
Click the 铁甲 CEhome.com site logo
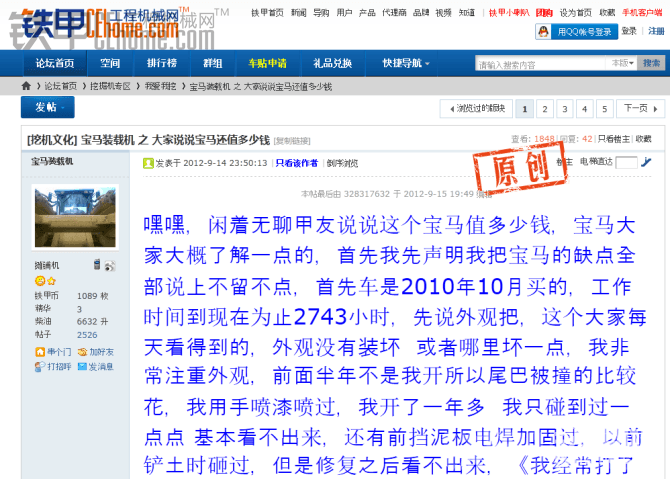101,24
